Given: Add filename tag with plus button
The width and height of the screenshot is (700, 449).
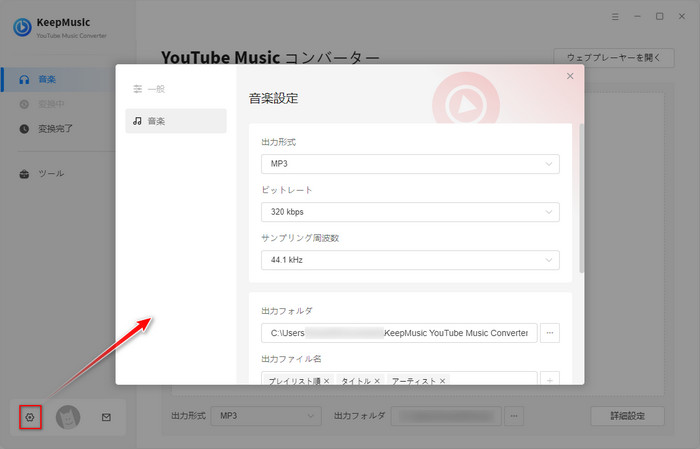Looking at the screenshot, I should [550, 380].
